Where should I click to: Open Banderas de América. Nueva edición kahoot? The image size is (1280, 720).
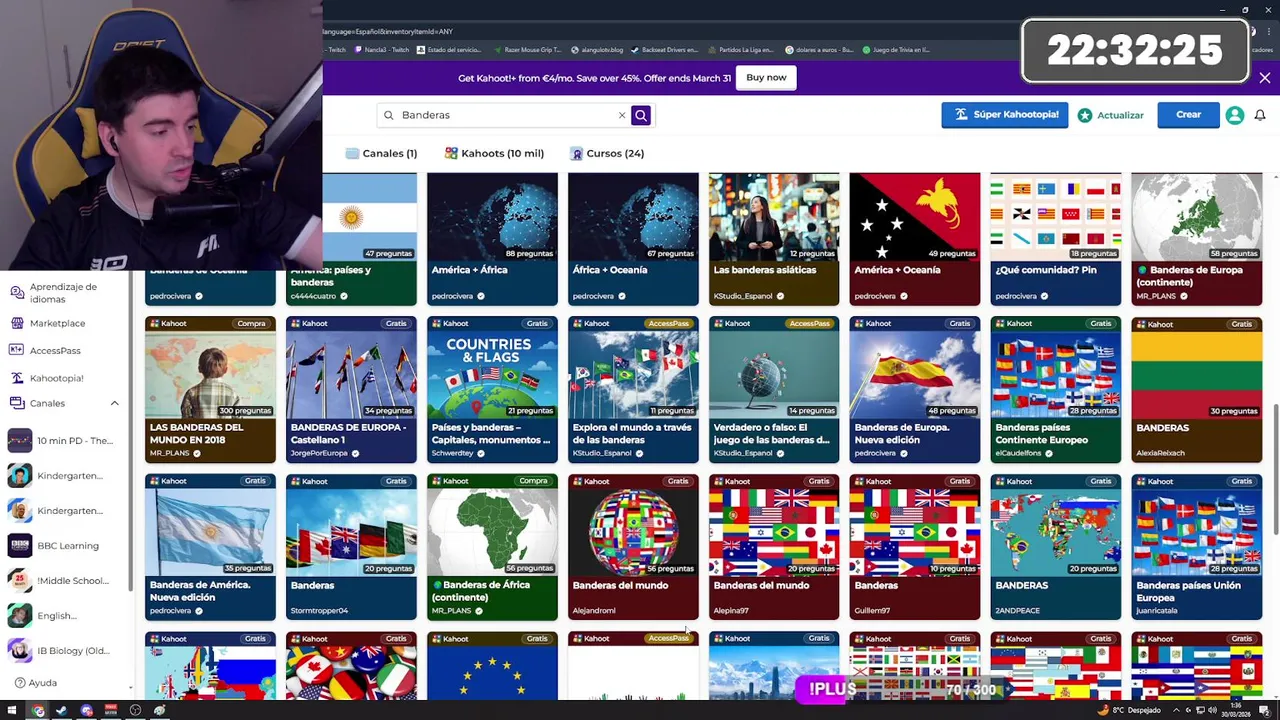point(210,548)
